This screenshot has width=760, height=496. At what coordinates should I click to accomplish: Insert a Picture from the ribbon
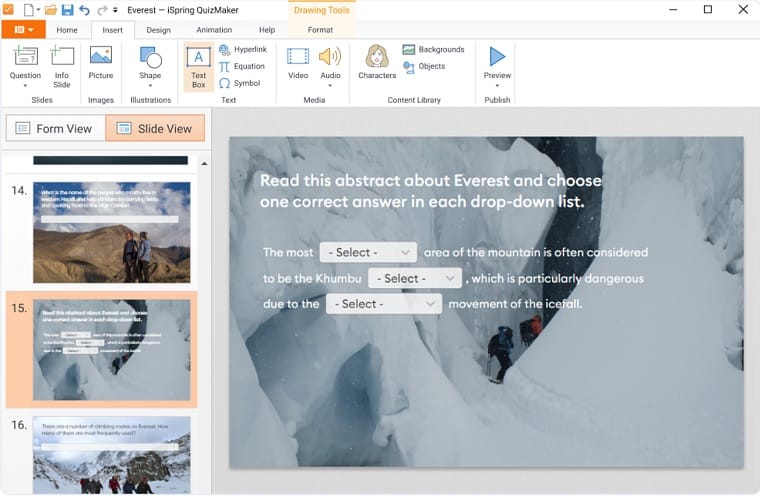pyautogui.click(x=101, y=62)
